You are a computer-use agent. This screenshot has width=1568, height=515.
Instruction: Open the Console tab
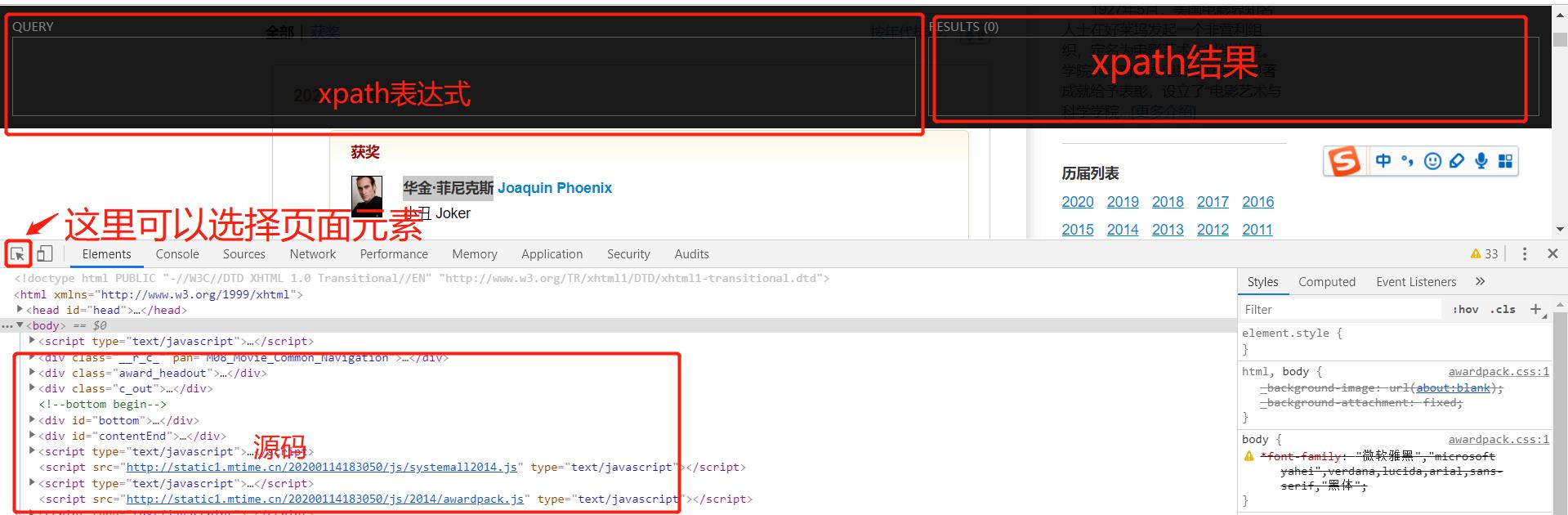[177, 254]
